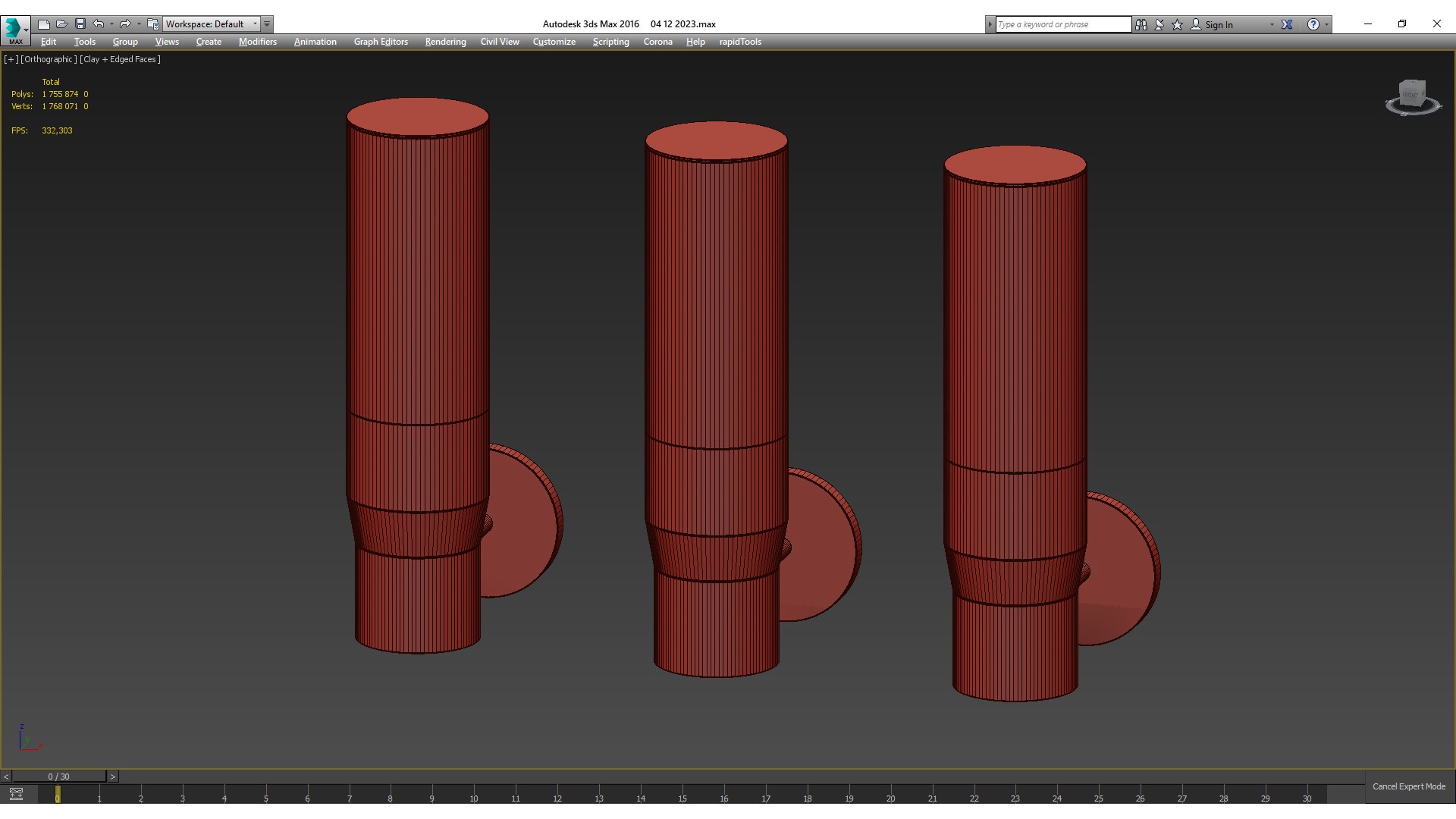Open the Workspace: Default dropdown
The height and width of the screenshot is (819, 1456).
click(212, 24)
